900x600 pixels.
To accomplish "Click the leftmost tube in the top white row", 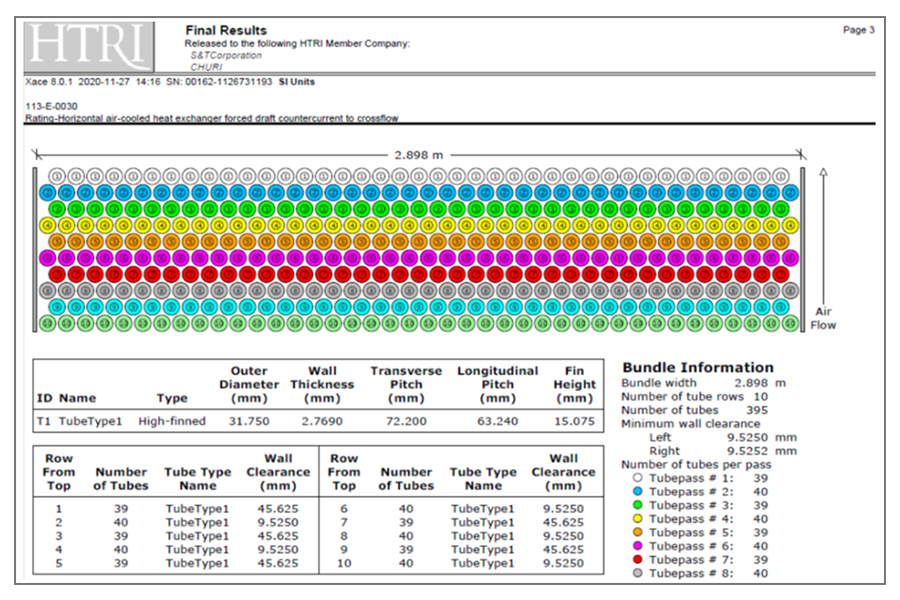I will pos(58,176).
